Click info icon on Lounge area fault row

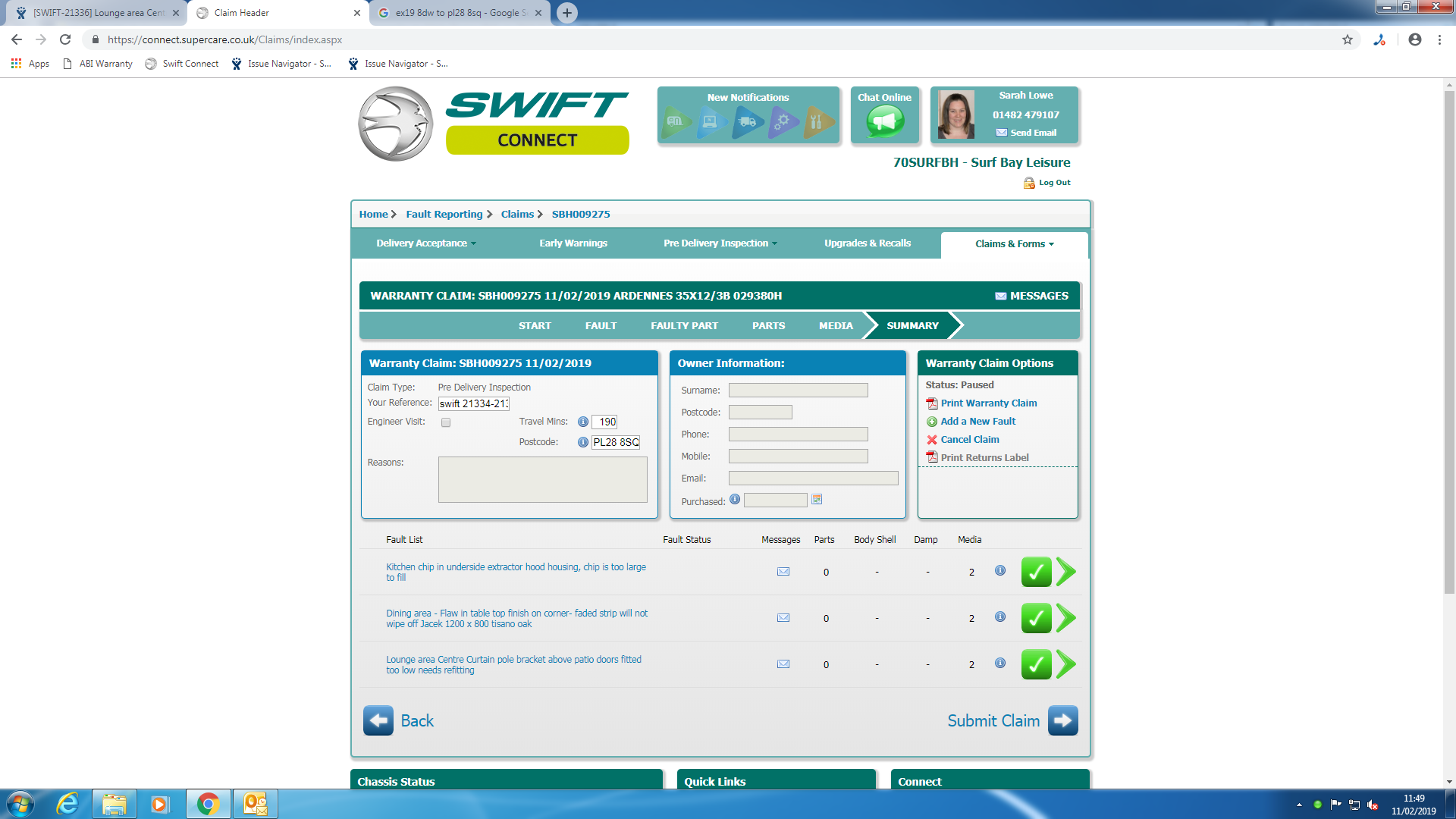[1000, 663]
